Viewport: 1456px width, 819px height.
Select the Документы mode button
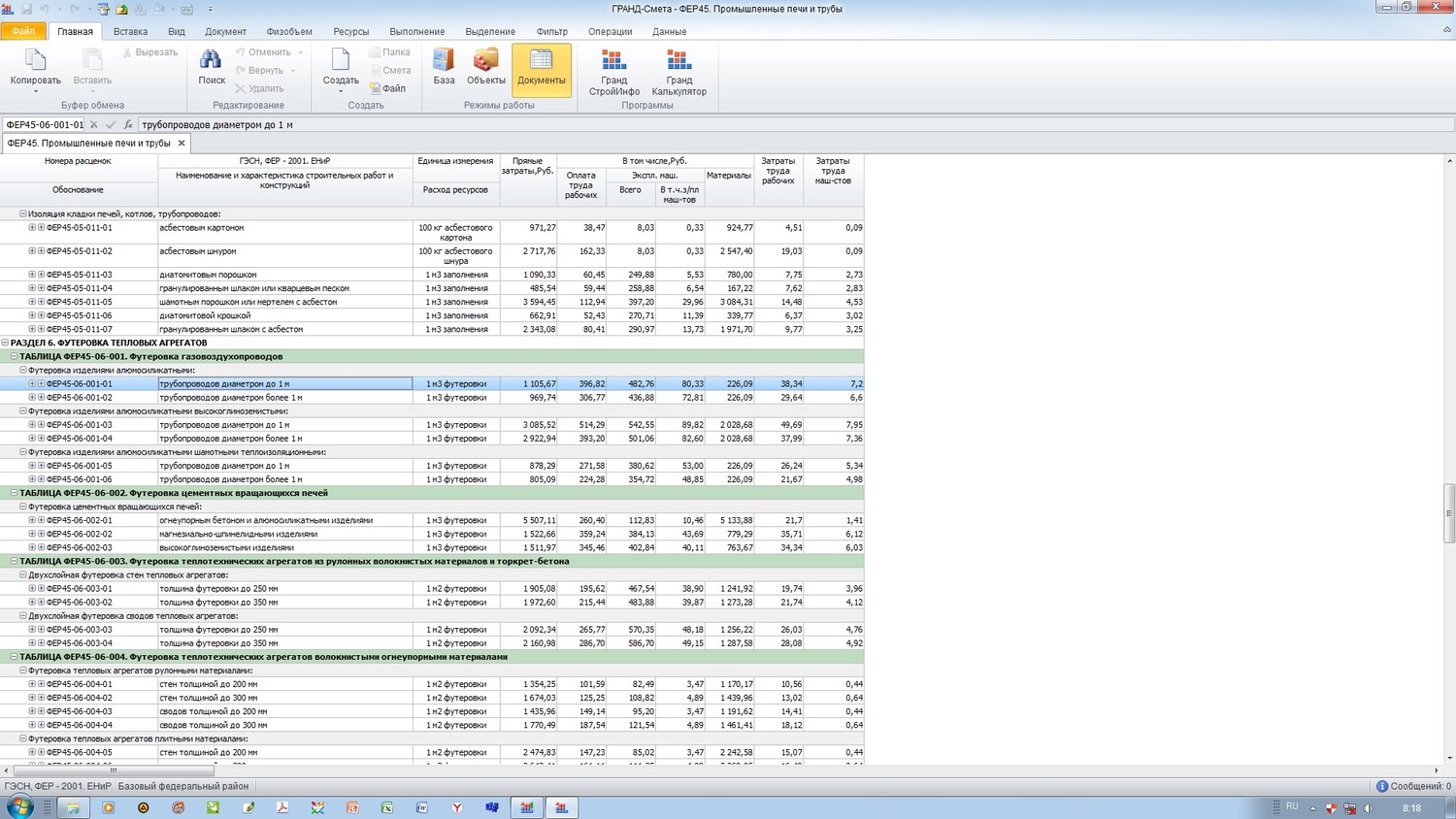pos(541,68)
